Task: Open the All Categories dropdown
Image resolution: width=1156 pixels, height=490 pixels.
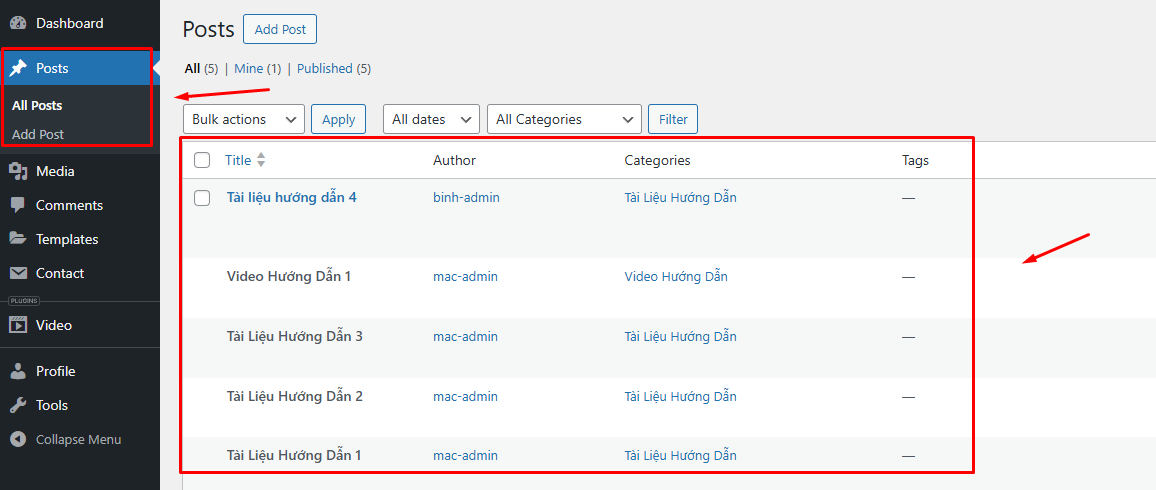Action: (564, 119)
